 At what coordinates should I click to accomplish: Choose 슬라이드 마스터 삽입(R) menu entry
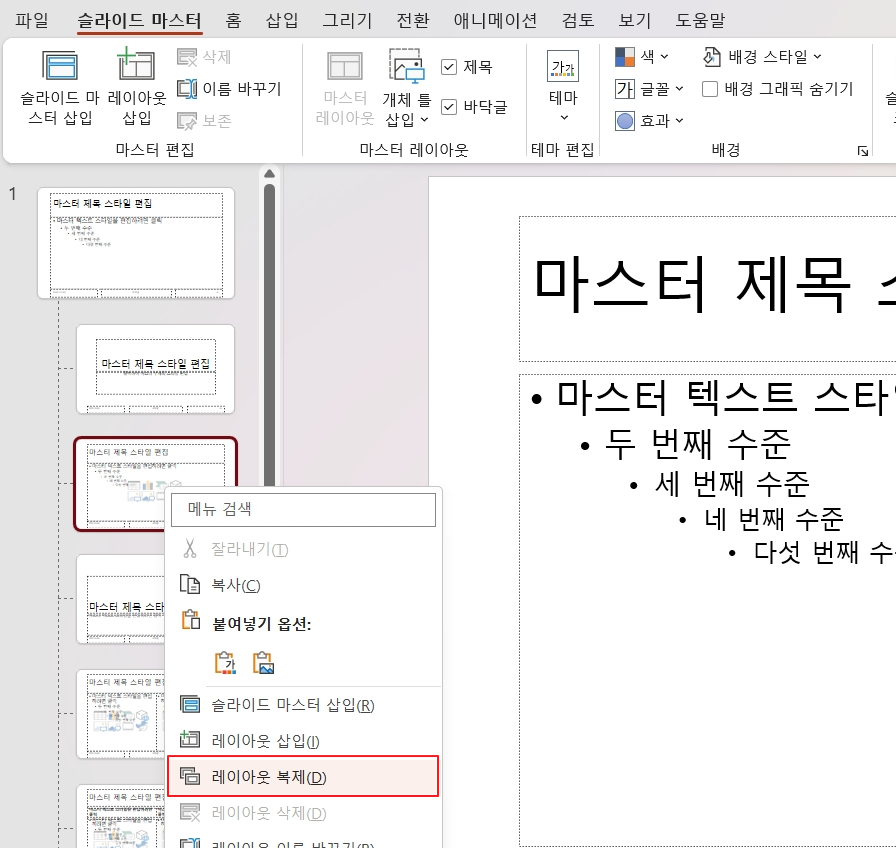303,705
